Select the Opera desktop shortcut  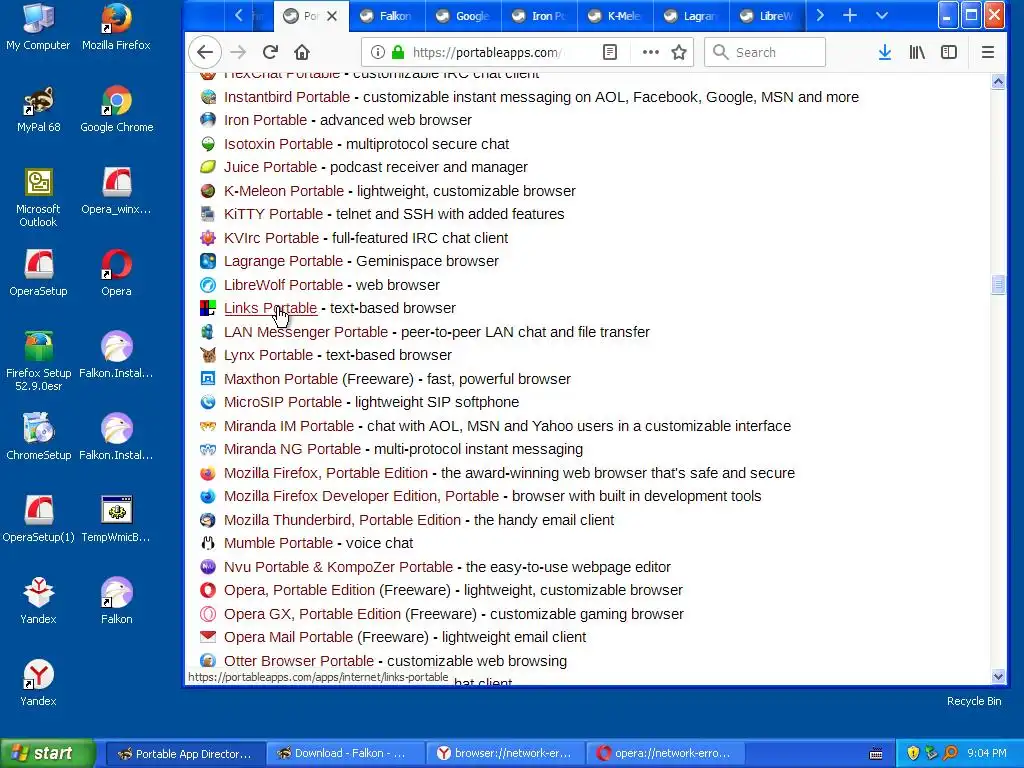[116, 272]
